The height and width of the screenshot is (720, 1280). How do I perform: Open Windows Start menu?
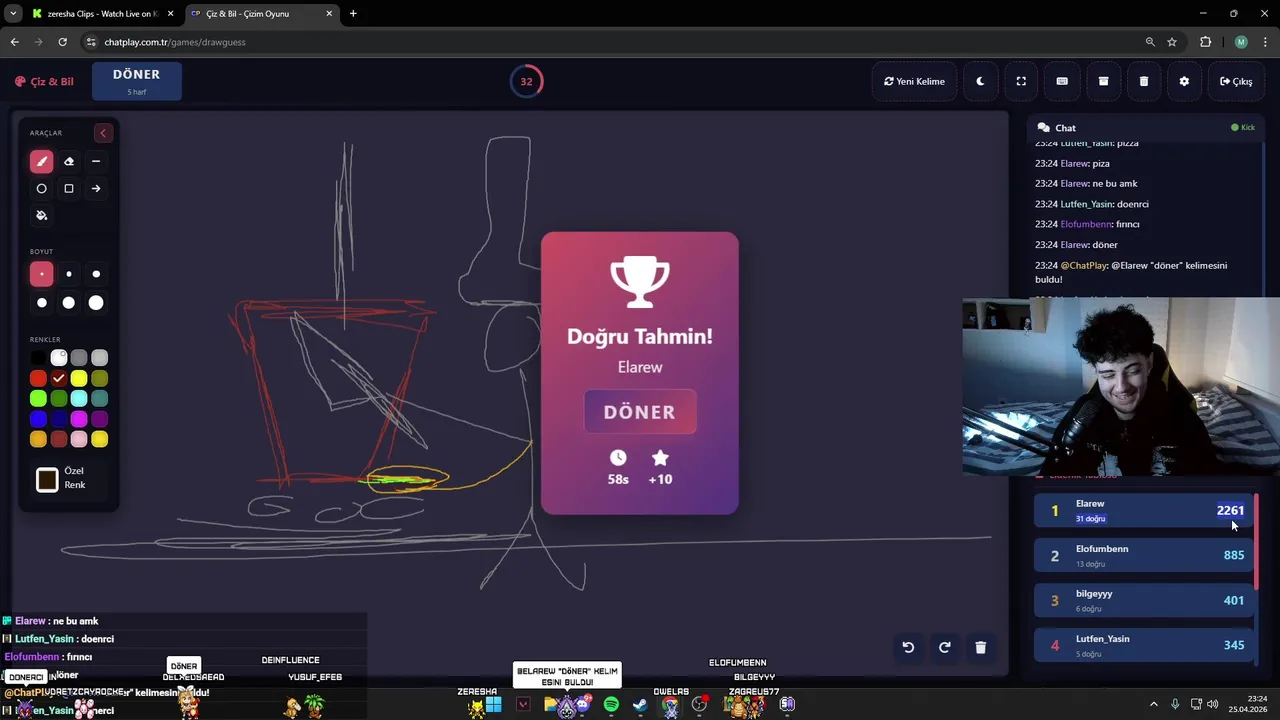coord(494,705)
